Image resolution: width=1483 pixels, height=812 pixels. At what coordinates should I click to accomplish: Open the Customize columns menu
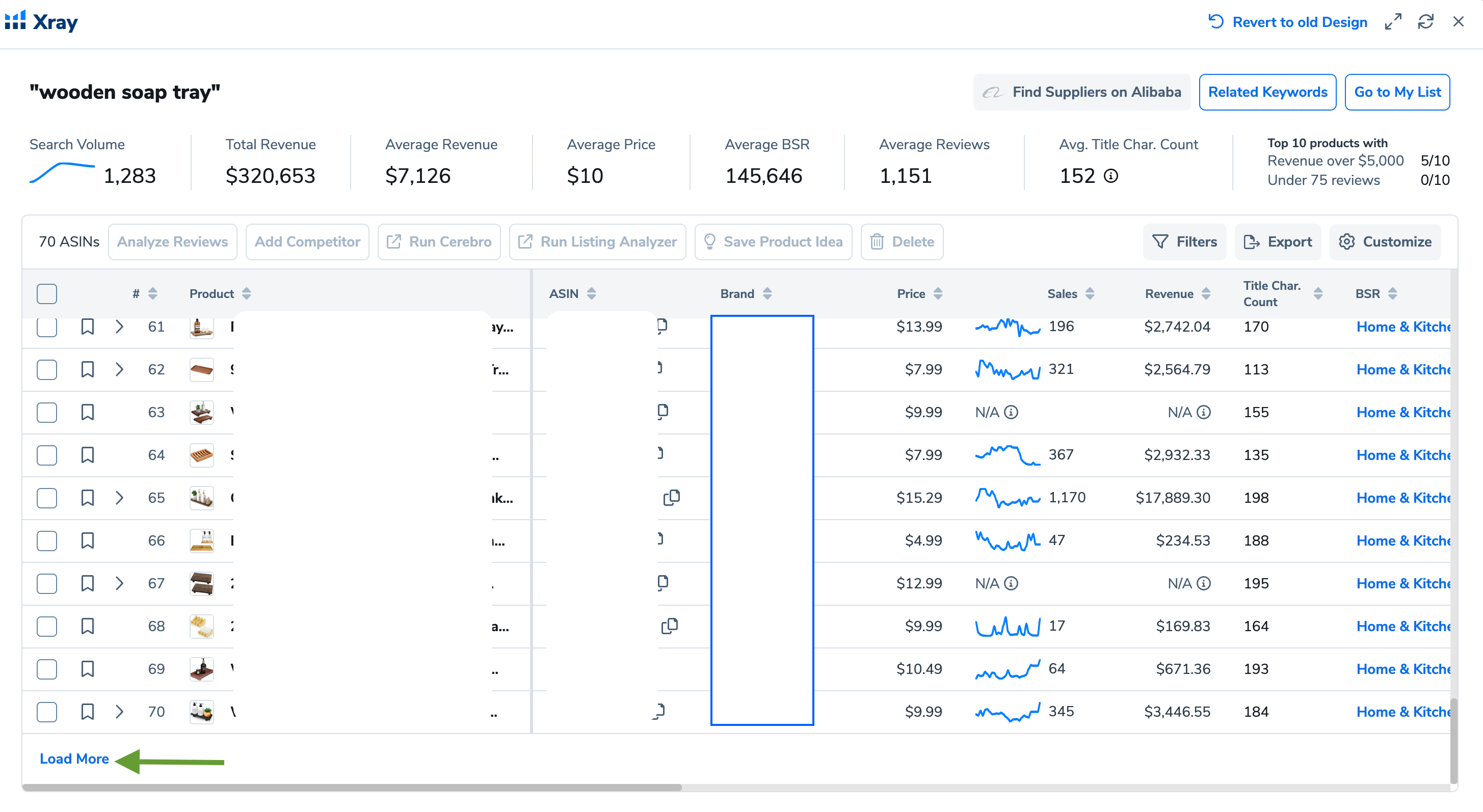[1385, 241]
